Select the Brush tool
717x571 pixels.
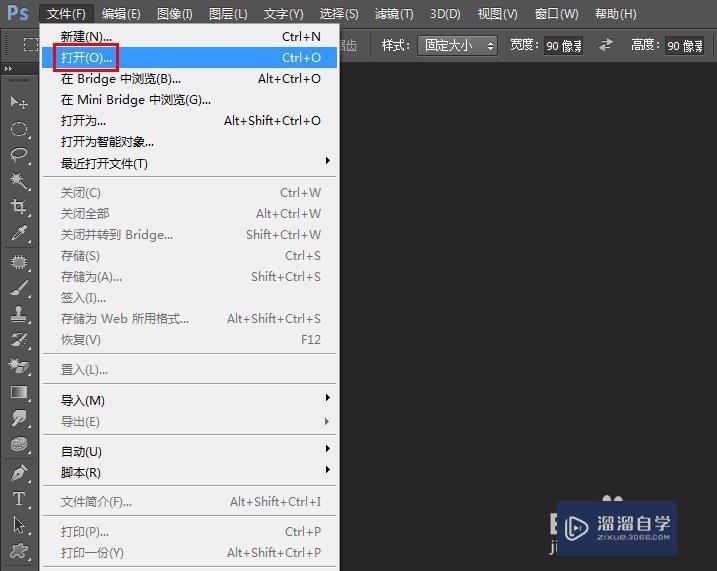click(19, 288)
